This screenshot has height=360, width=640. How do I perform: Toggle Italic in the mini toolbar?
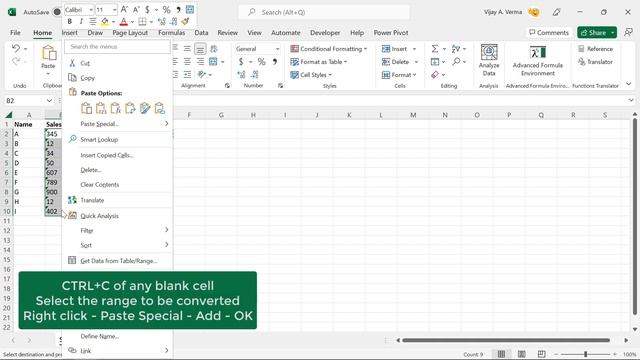[81, 21]
